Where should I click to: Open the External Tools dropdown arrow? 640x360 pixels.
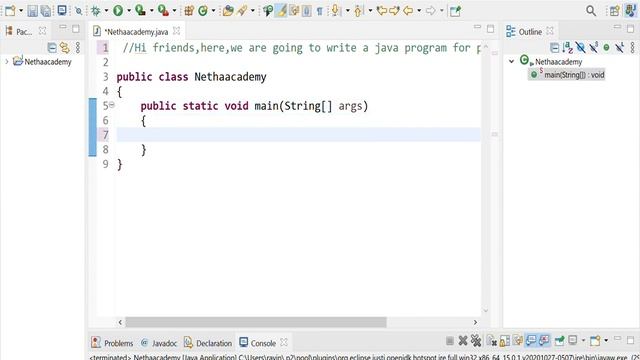tap(174, 11)
